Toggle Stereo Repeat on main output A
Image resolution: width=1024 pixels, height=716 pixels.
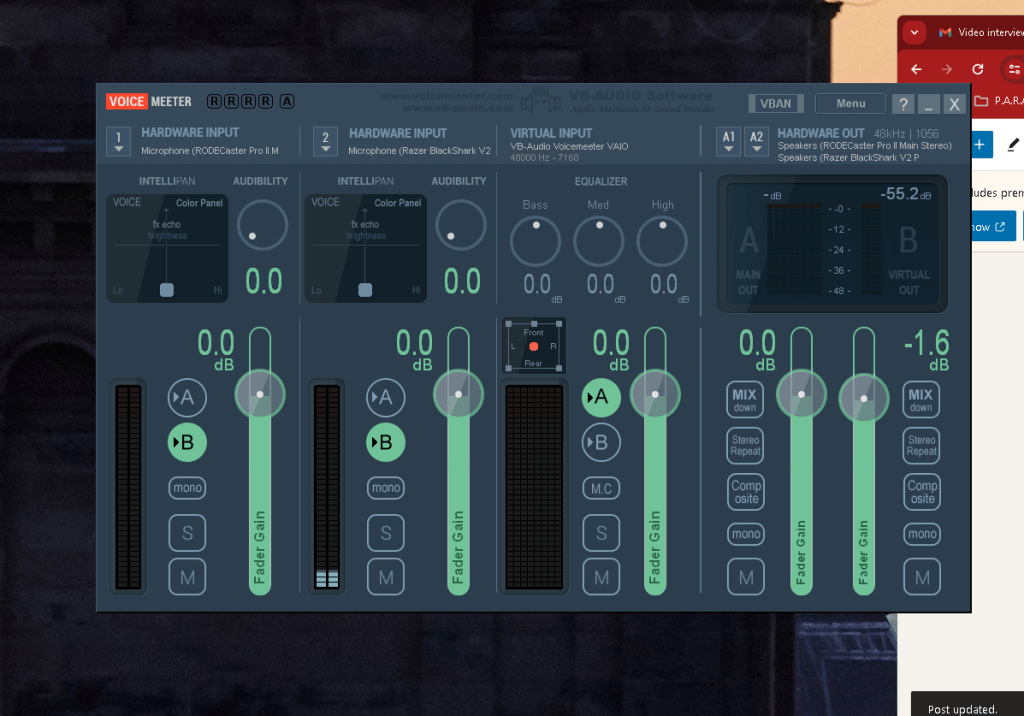745,446
